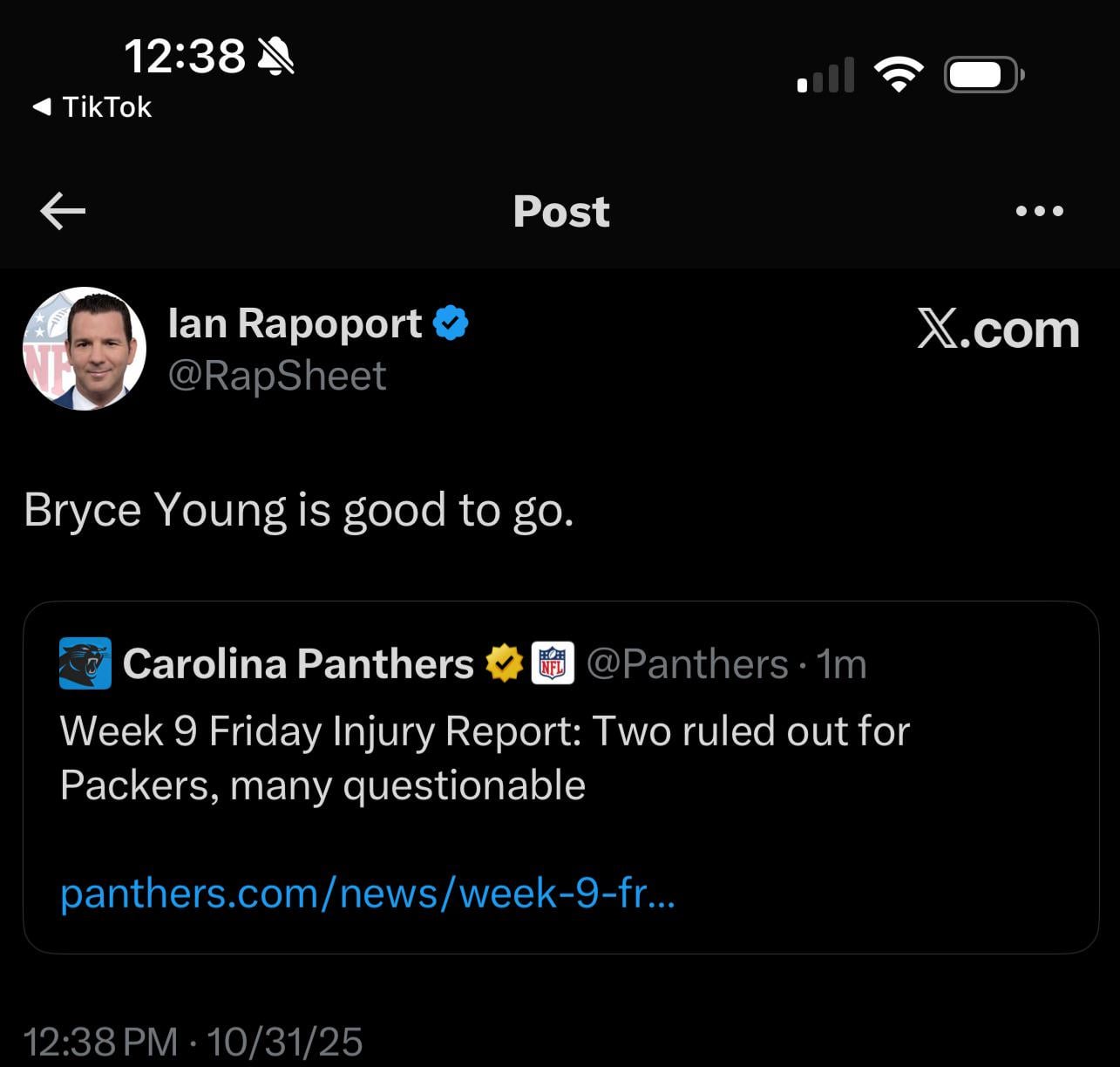Tap the blue verified badge

tap(451, 323)
